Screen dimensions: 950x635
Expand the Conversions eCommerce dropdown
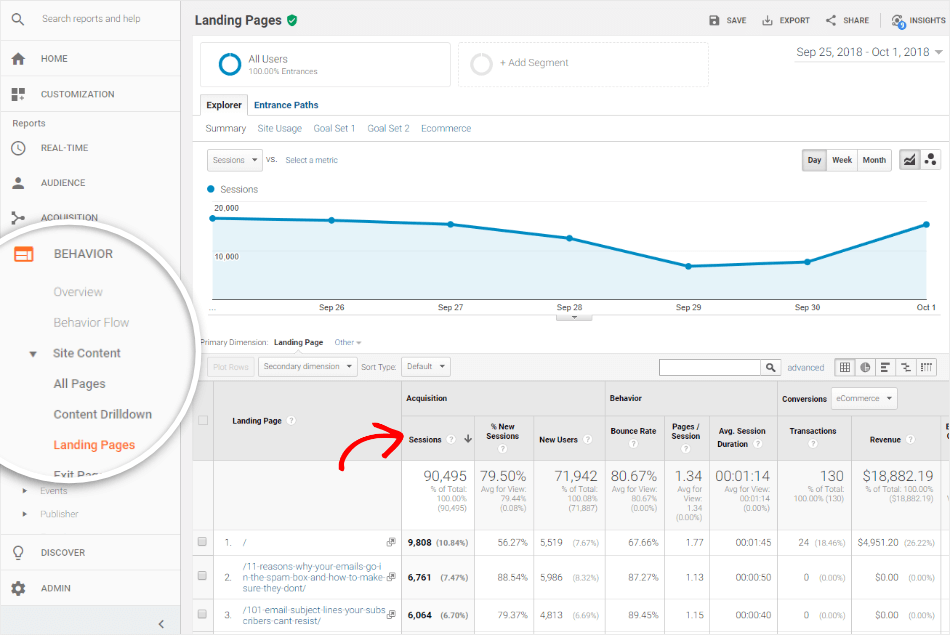(864, 399)
